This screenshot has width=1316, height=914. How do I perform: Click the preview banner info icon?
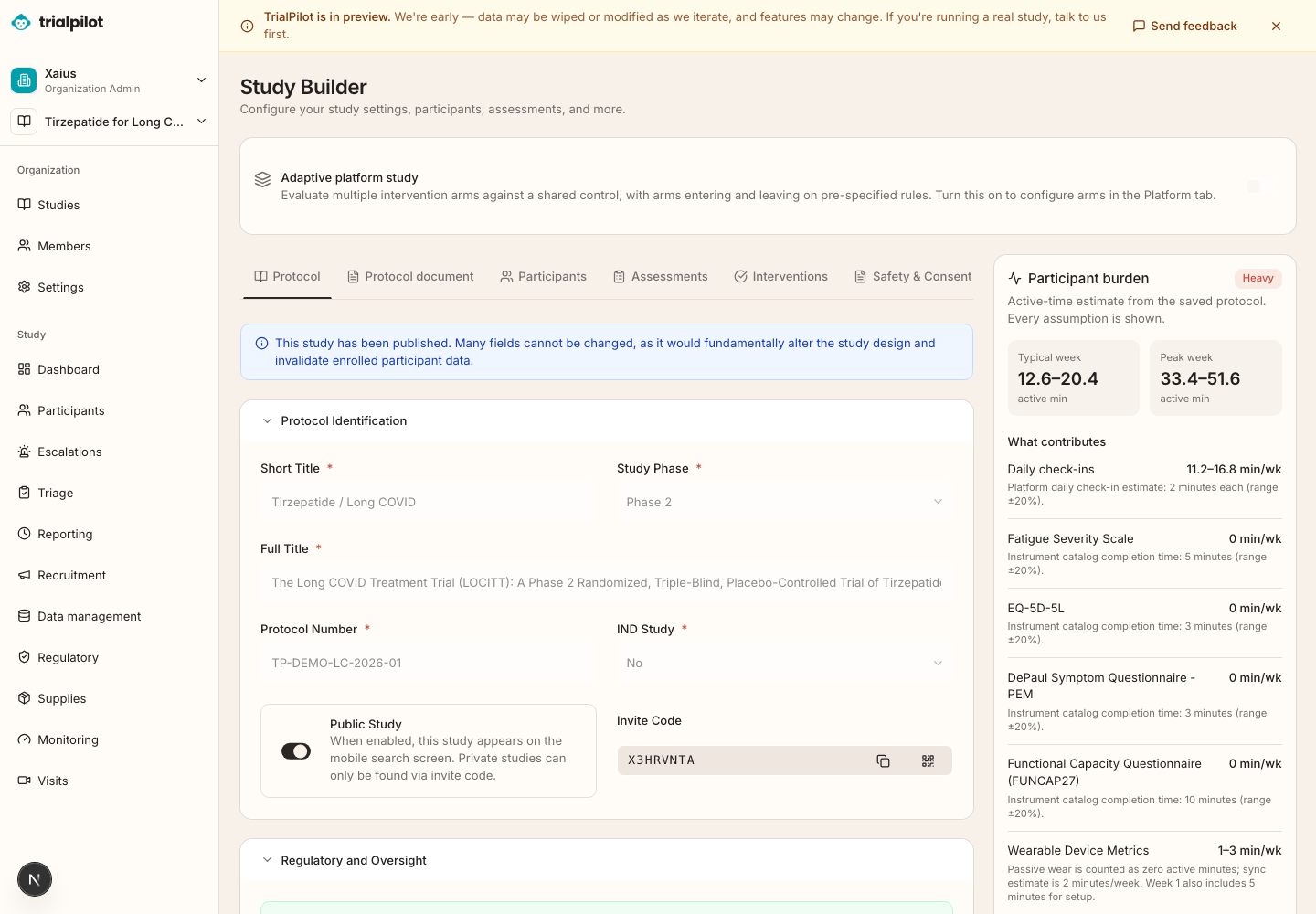(x=247, y=27)
